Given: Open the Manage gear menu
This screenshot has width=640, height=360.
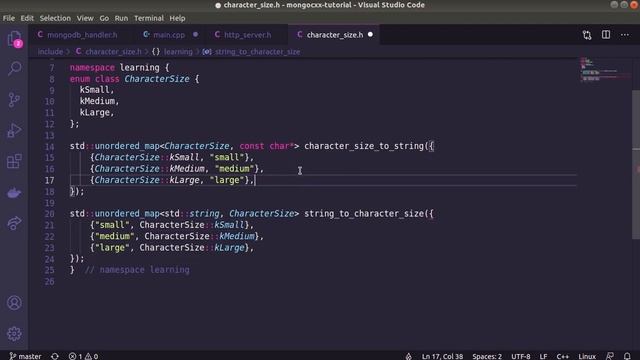Looking at the screenshot, I should tap(14, 334).
